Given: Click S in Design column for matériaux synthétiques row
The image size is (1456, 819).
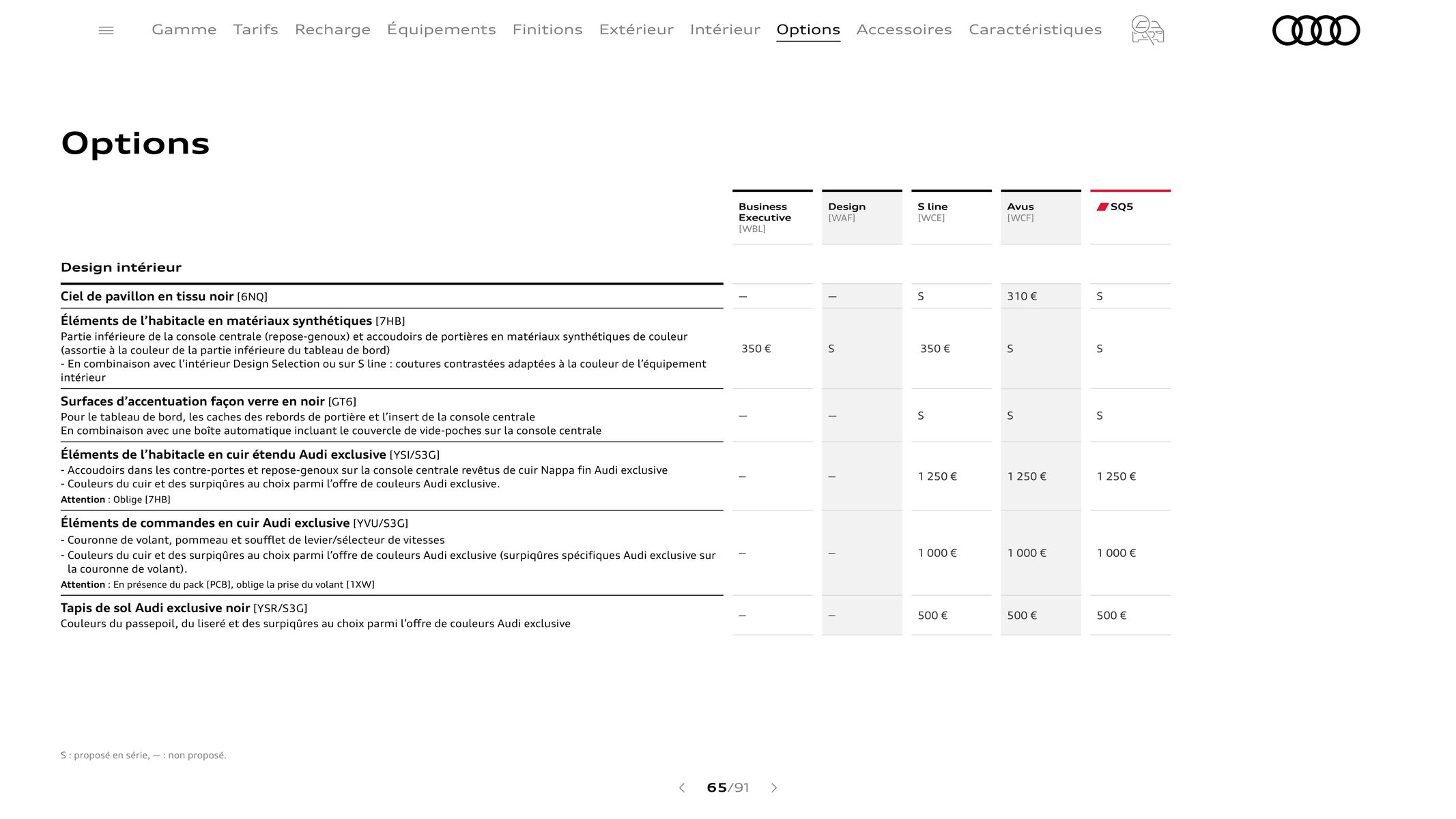Looking at the screenshot, I should [x=831, y=349].
